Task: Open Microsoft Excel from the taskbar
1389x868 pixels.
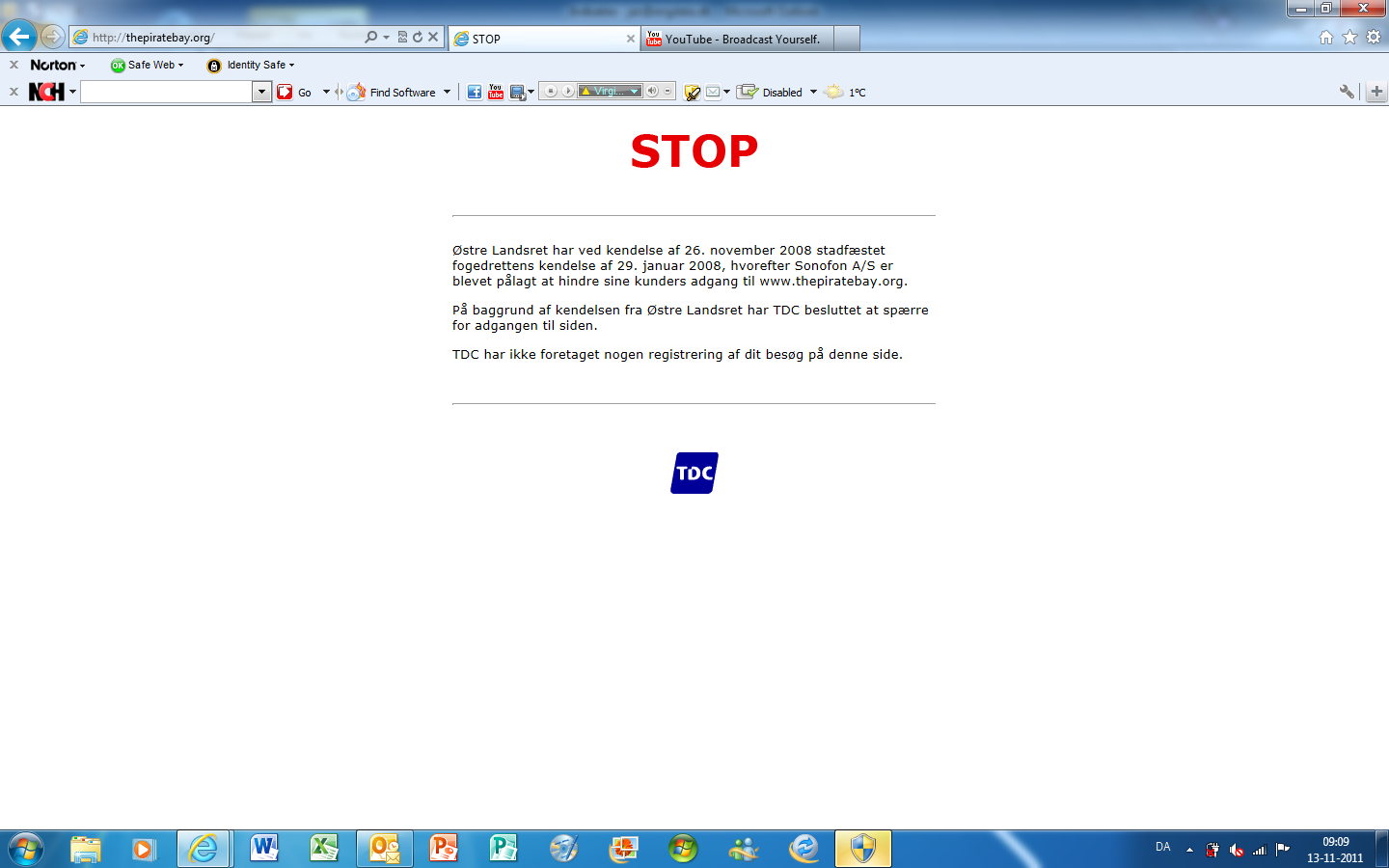Action: tap(323, 849)
